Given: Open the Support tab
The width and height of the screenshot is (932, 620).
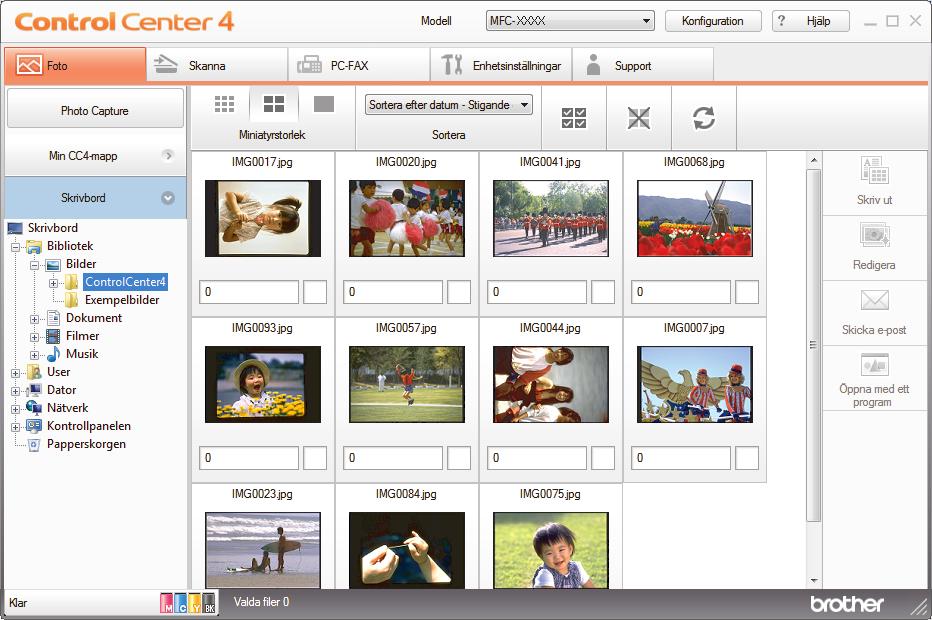Looking at the screenshot, I should 643,65.
